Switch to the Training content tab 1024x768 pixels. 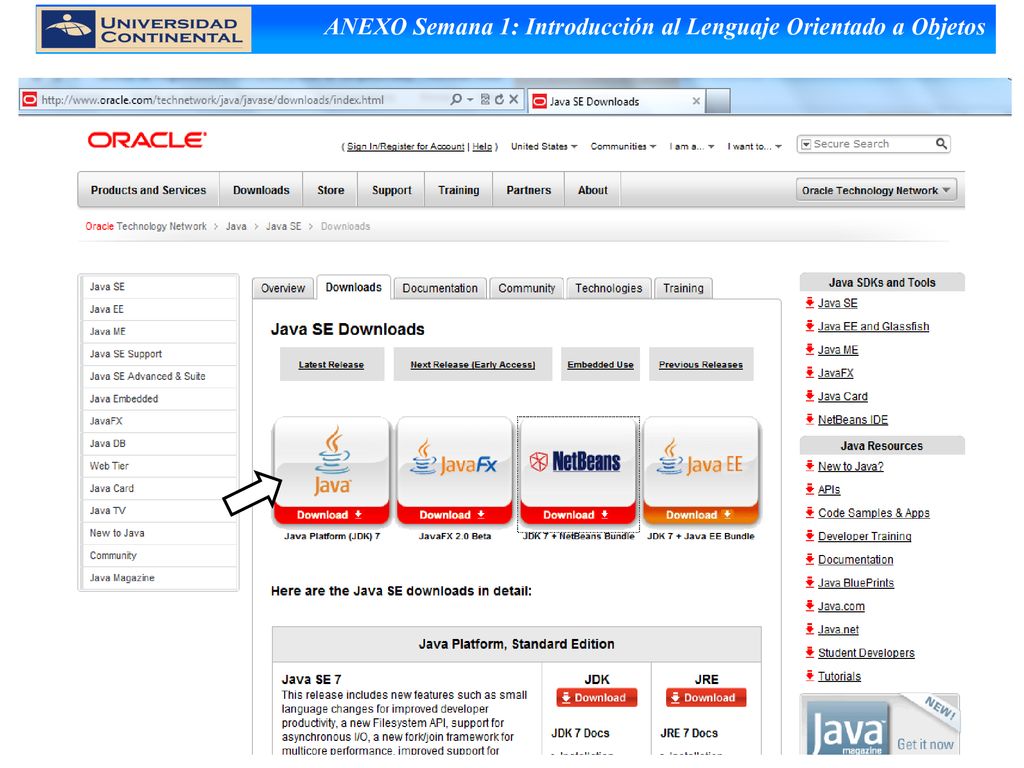pyautogui.click(x=683, y=288)
